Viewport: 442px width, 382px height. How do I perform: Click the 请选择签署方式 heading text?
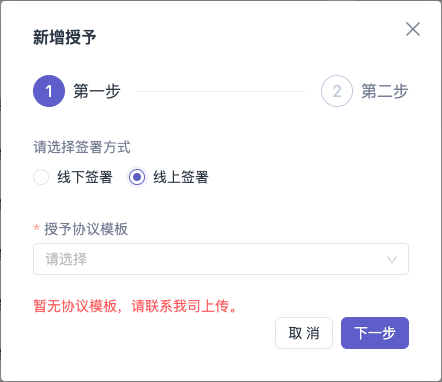82,147
